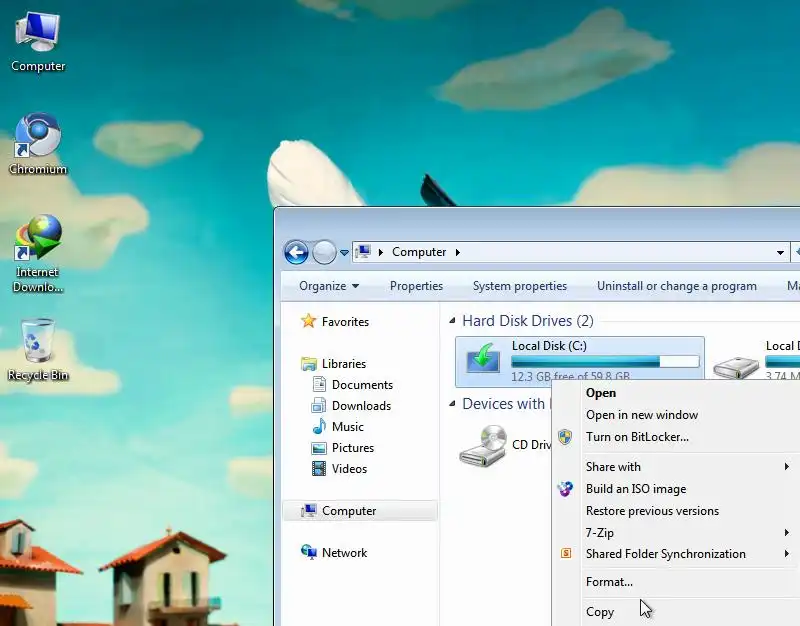Select Network in the navigation pane

point(344,553)
